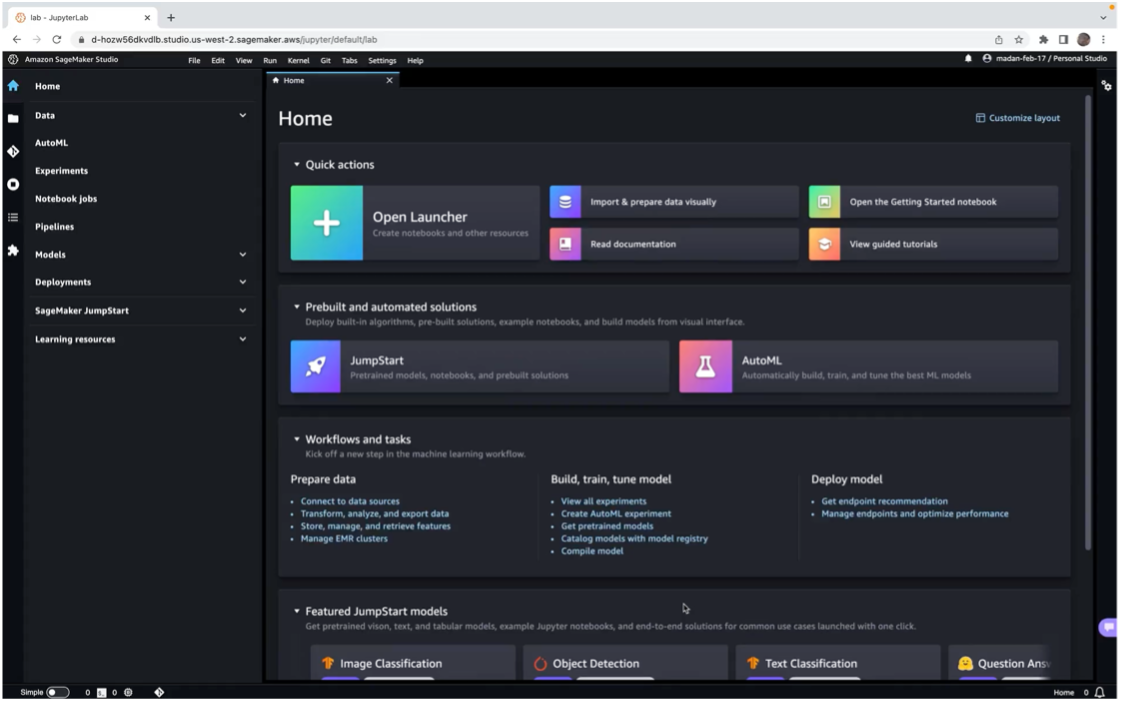
Task: Click Connect to data sources link
Action: coord(350,501)
